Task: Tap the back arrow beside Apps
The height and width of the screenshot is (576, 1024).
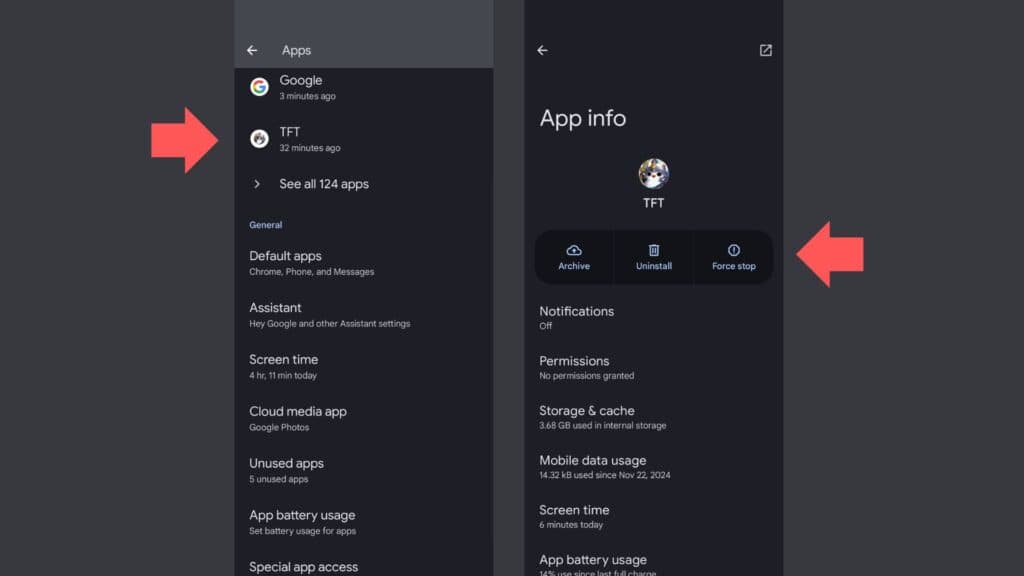Action: [x=252, y=50]
